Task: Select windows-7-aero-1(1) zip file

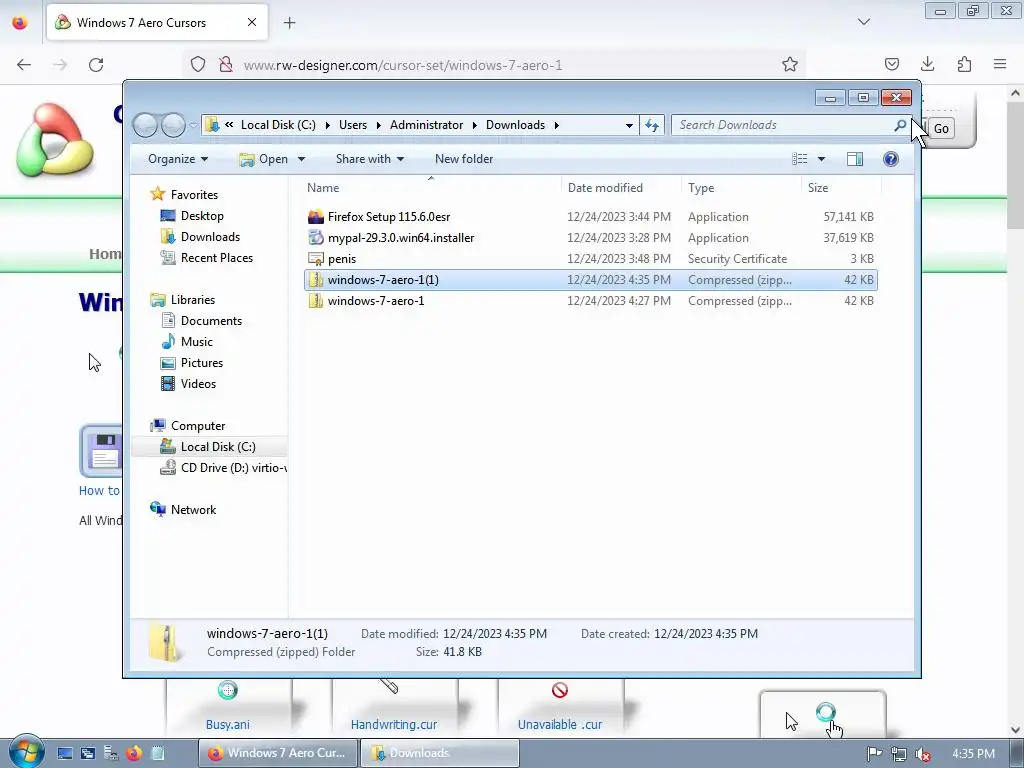Action: (590, 280)
